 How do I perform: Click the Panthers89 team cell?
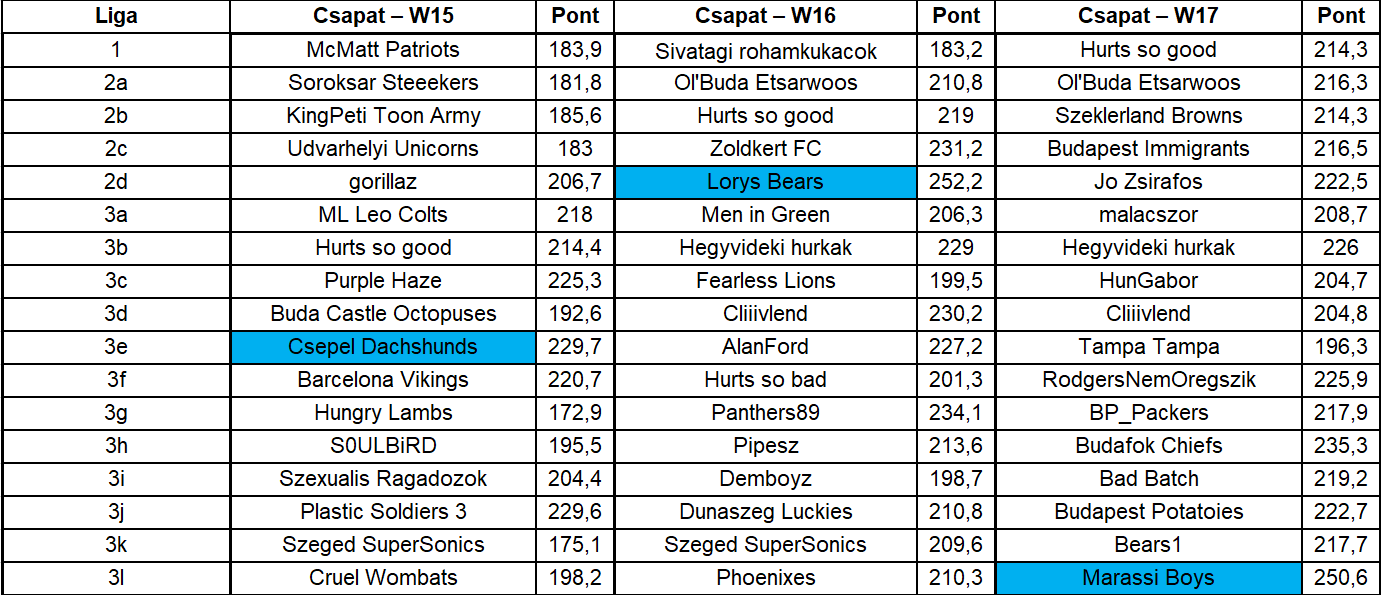click(765, 413)
